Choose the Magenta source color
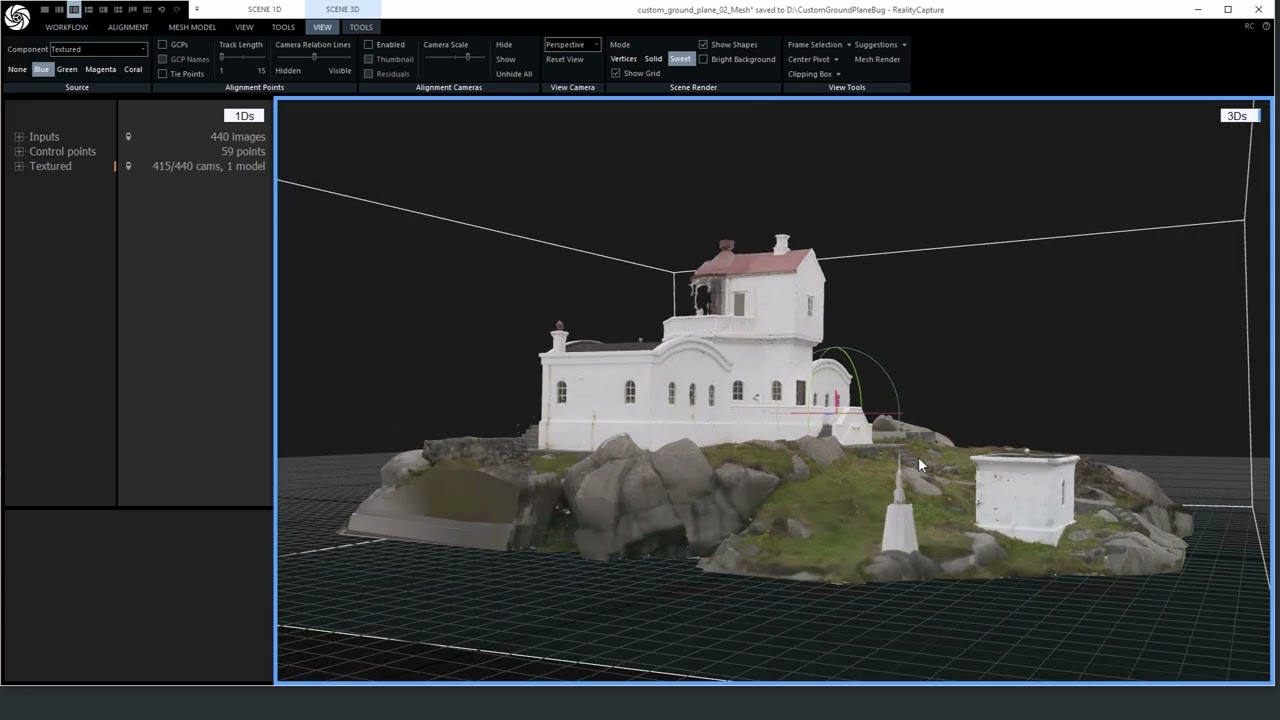Screen dimensions: 1280x720 pyautogui.click(x=100, y=69)
